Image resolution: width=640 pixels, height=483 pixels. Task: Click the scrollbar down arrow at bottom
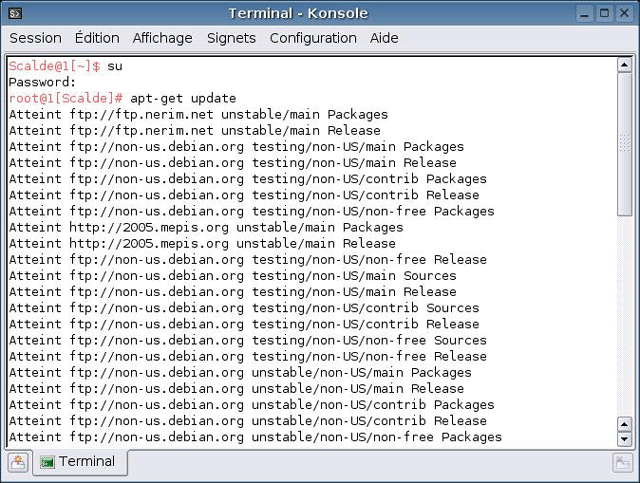click(x=624, y=439)
